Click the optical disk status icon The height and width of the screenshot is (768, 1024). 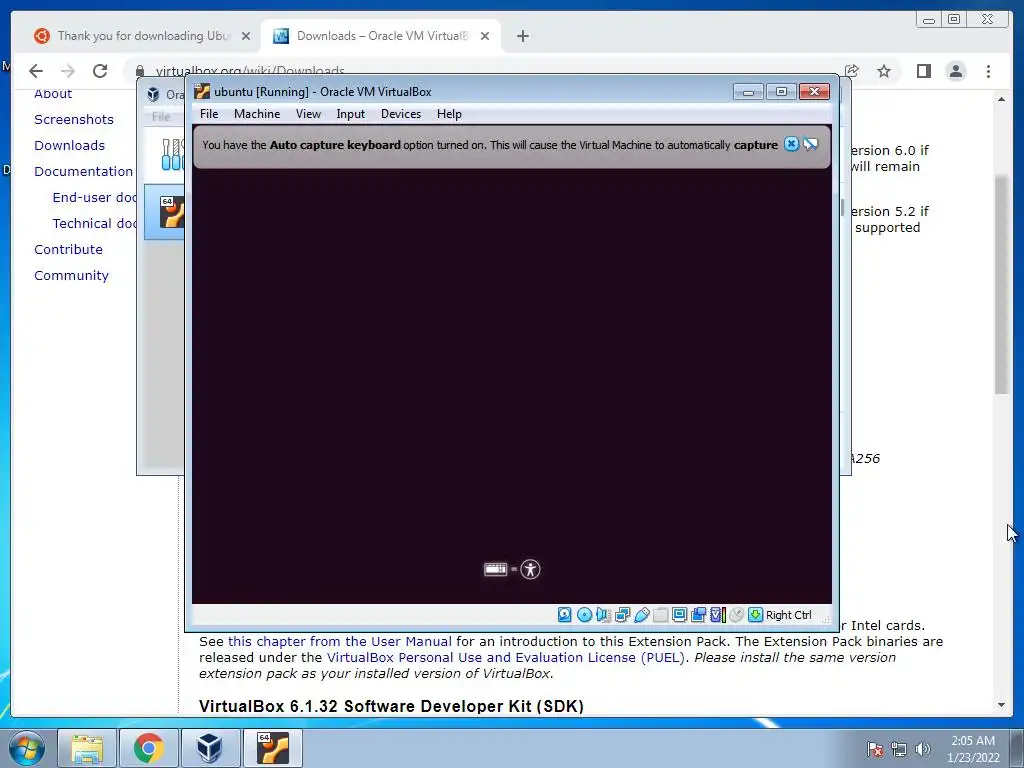584,615
